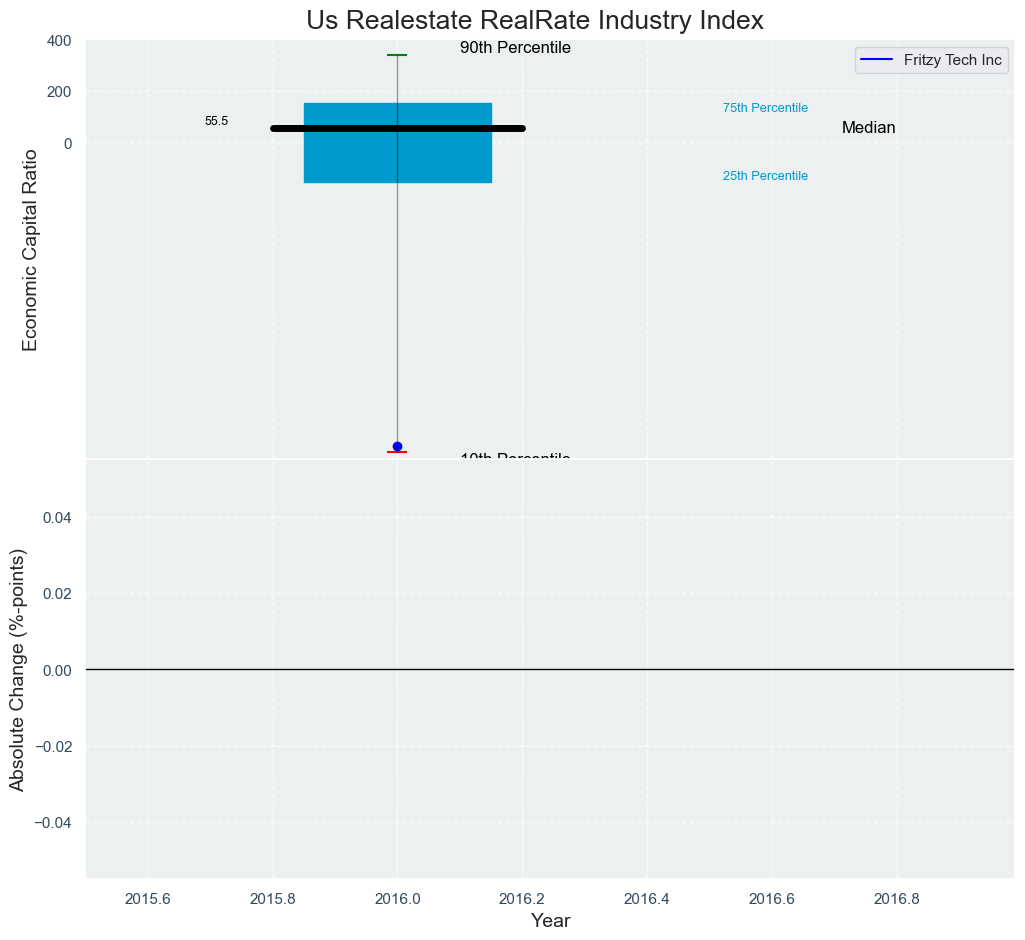This screenshot has height=940, width=1025.
Task: Click the blue line sample in legend
Action: click(876, 60)
